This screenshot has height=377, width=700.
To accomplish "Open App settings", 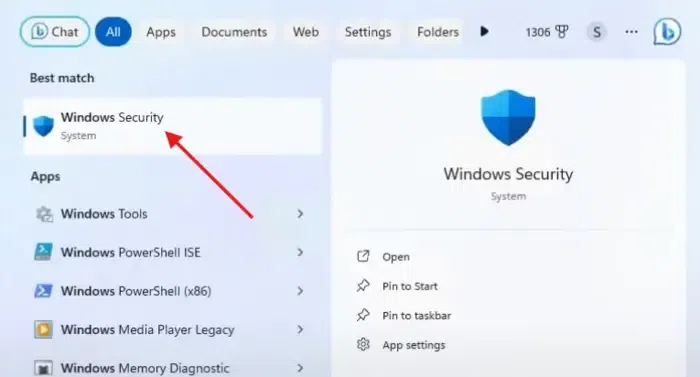I will point(413,345).
